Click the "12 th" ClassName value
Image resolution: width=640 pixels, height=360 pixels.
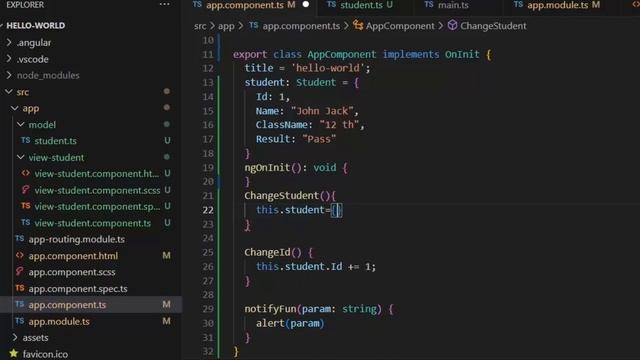tap(339, 125)
